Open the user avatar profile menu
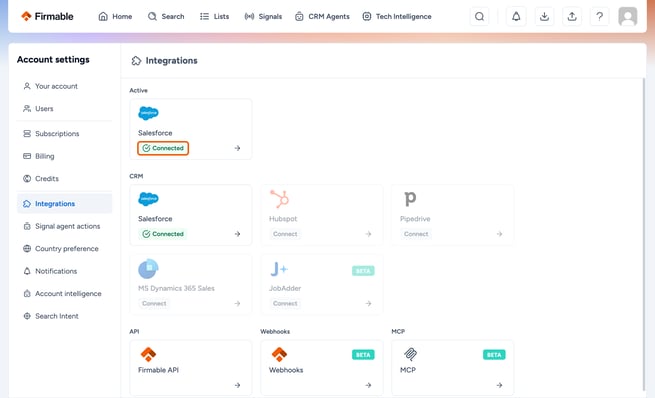 coord(627,16)
